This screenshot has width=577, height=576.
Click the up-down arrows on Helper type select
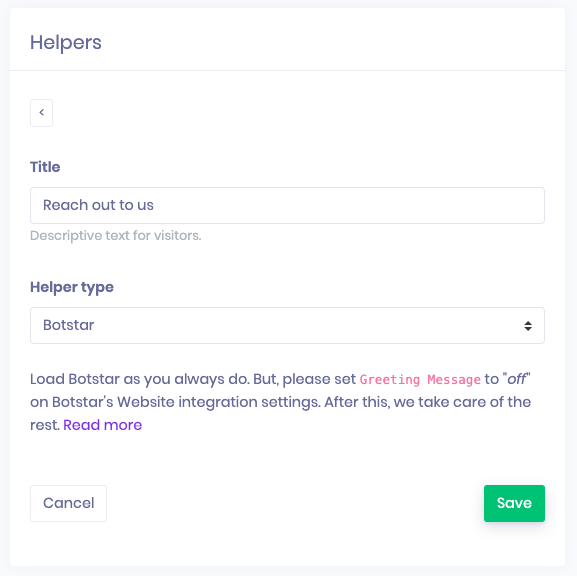point(528,326)
